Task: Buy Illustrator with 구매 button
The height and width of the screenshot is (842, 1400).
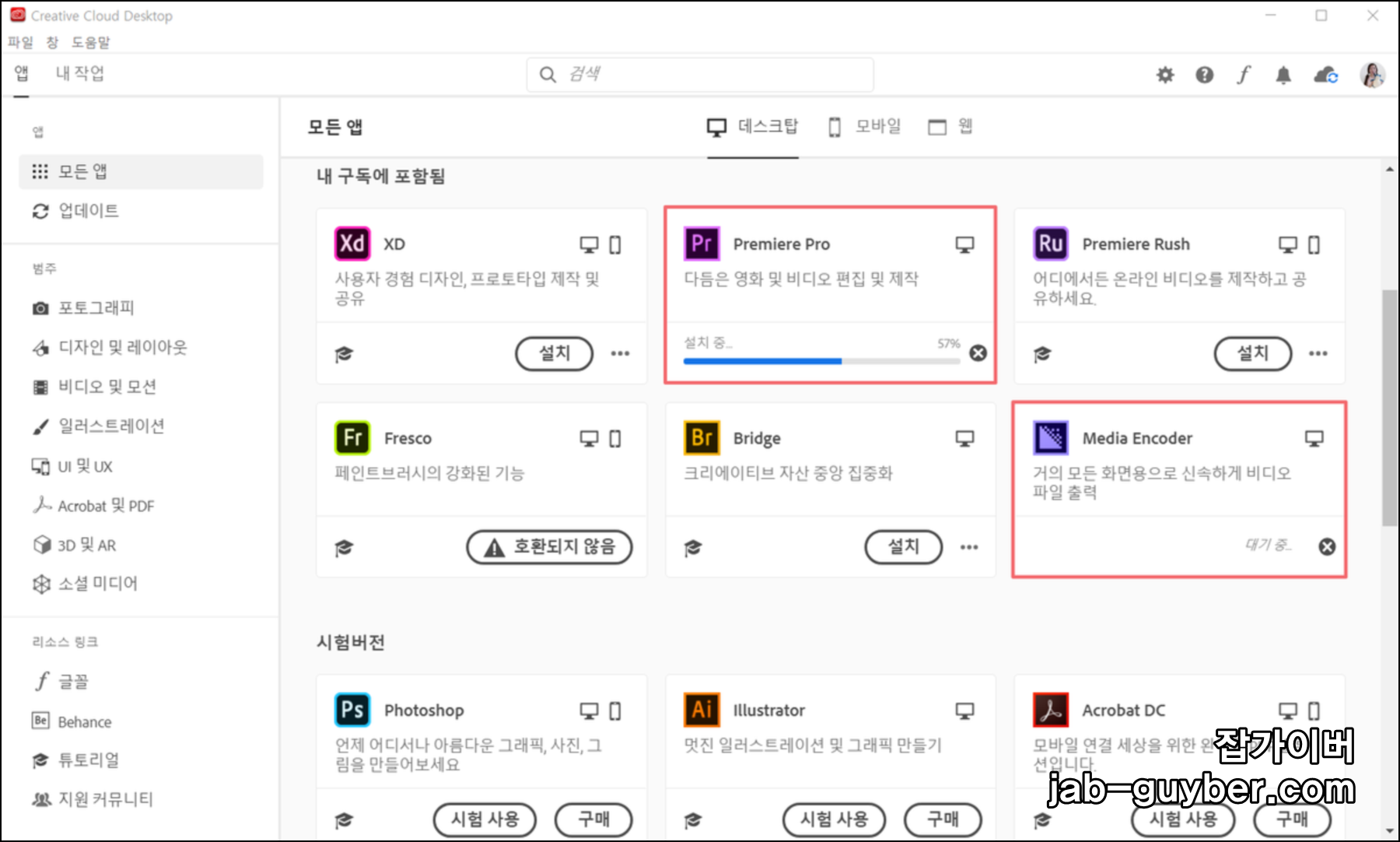Action: pyautogui.click(x=943, y=820)
